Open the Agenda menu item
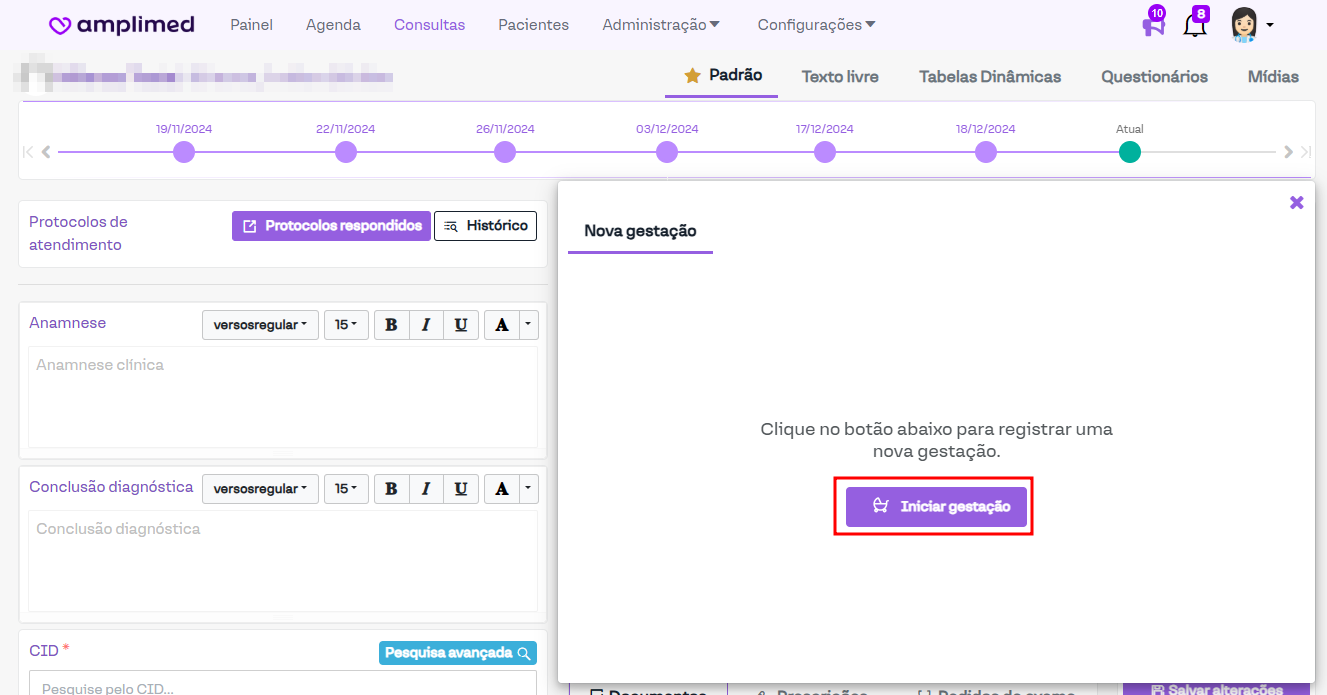Viewport: 1327px width, 695px height. click(333, 25)
